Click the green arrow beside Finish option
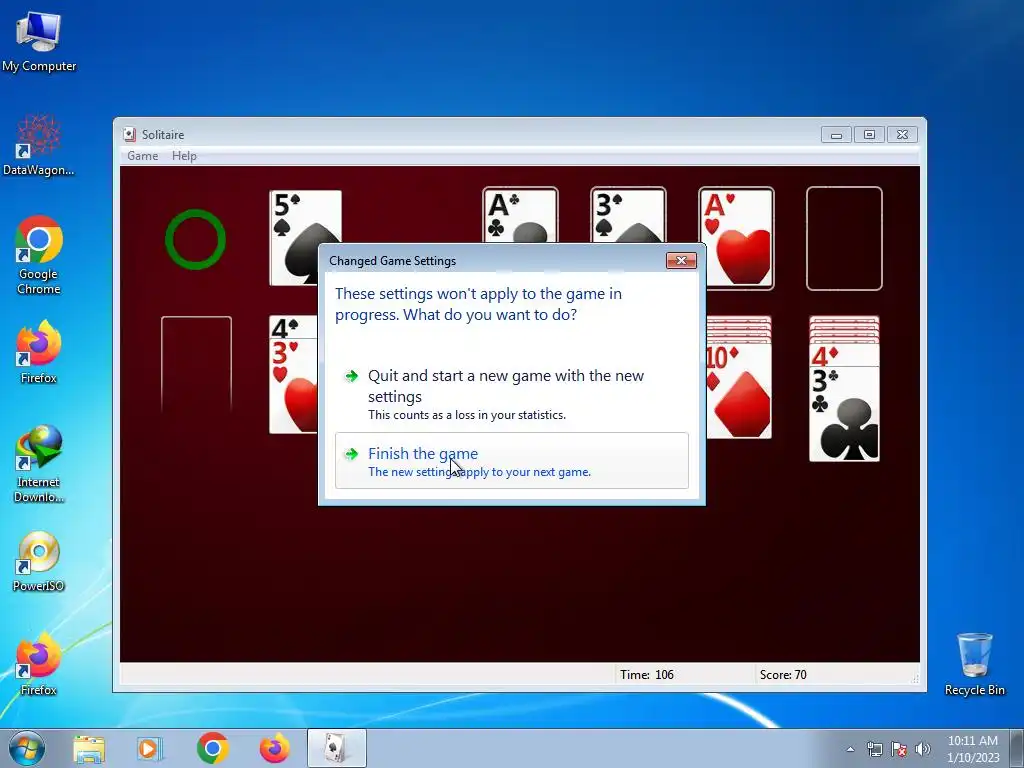Image resolution: width=1024 pixels, height=768 pixels. pos(351,454)
